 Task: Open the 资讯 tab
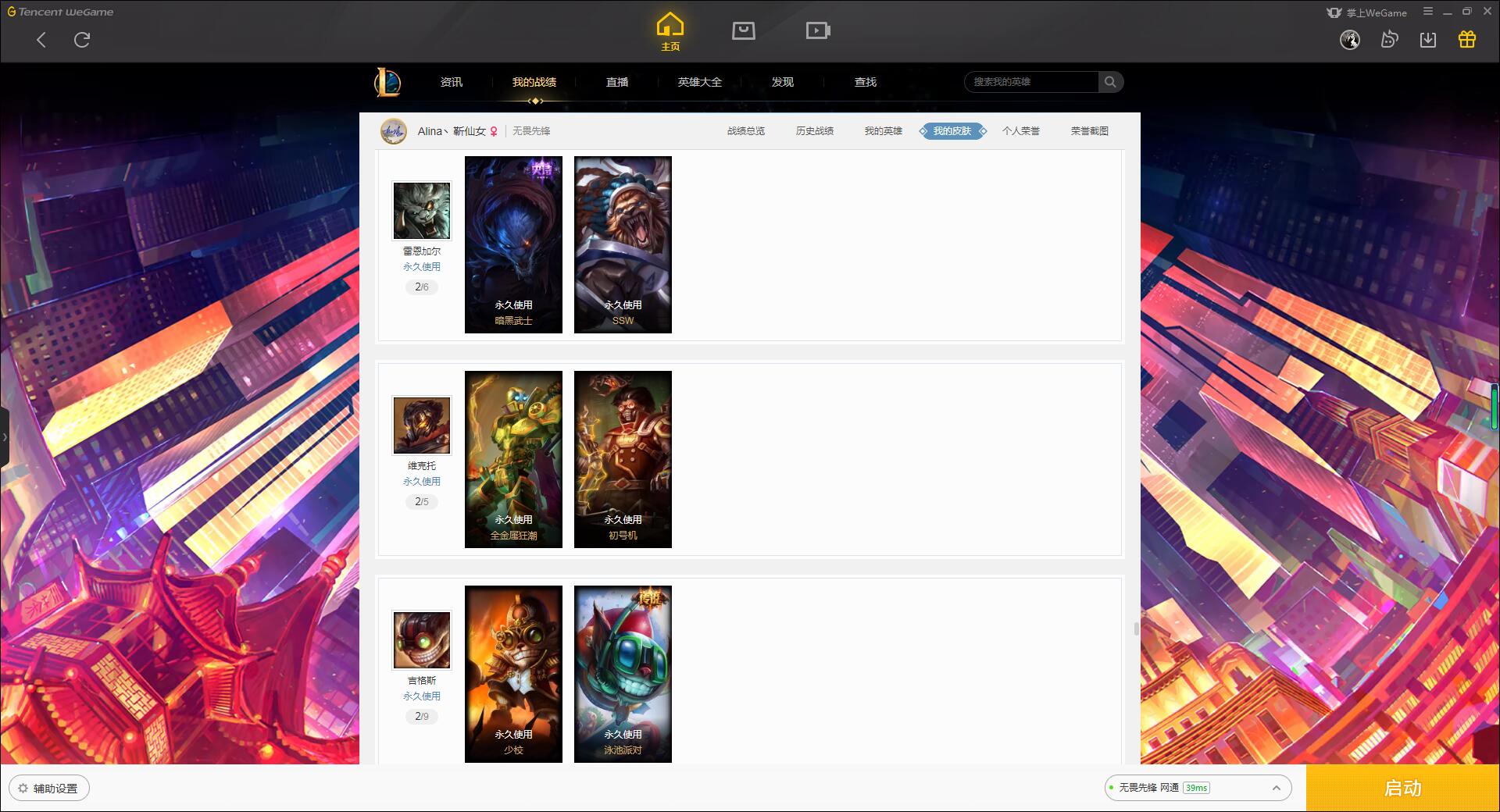(452, 82)
